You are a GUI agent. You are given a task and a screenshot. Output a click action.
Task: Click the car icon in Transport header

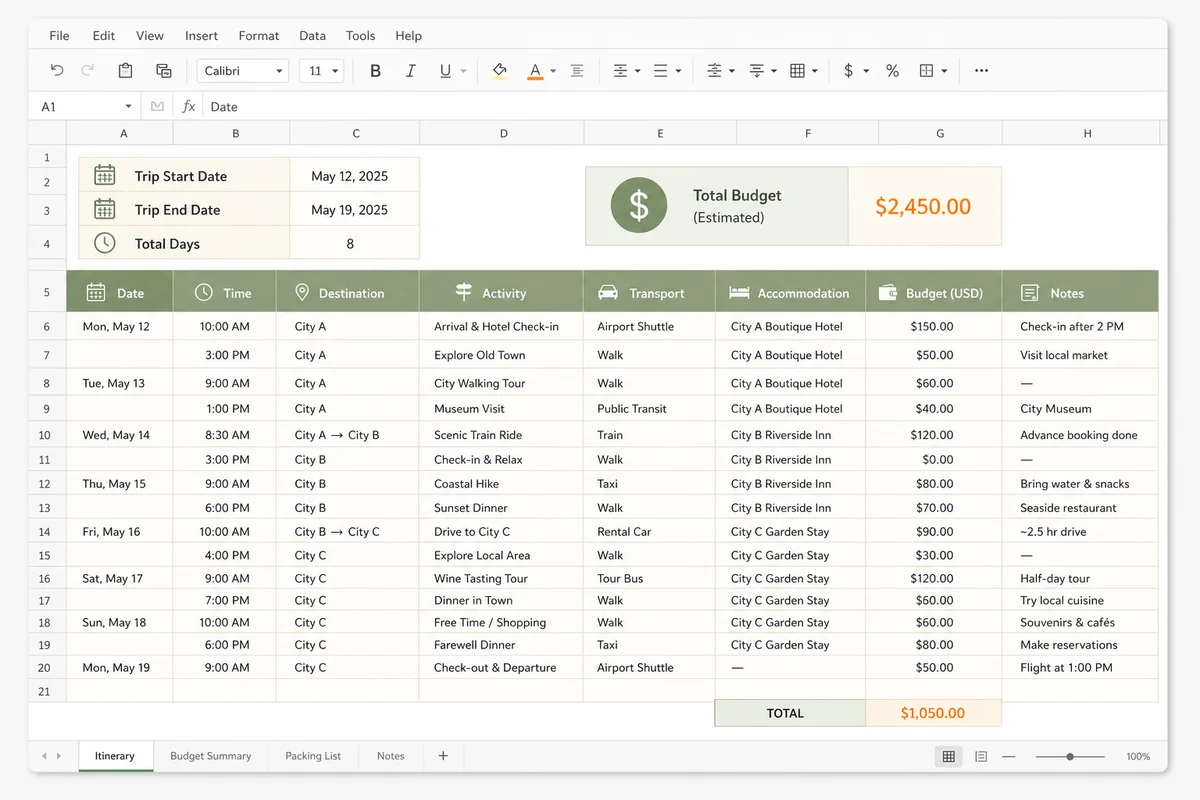pos(608,293)
